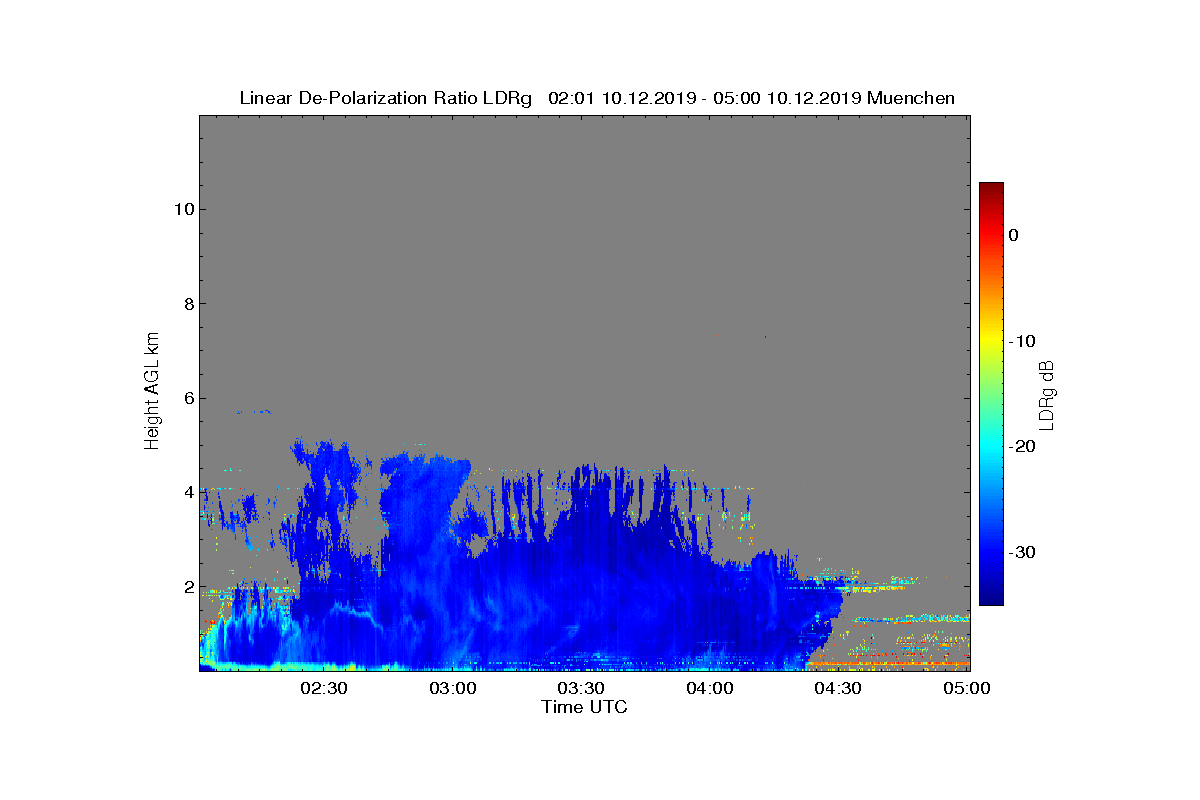Click the colorbar value -20
Viewport: 1200px width, 800px height.
(x=1021, y=446)
